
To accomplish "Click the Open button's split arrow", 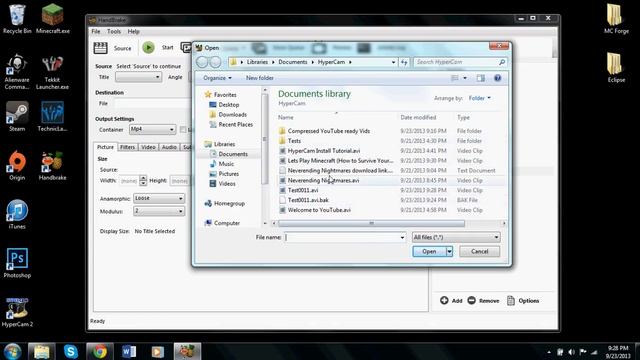I will (449, 251).
